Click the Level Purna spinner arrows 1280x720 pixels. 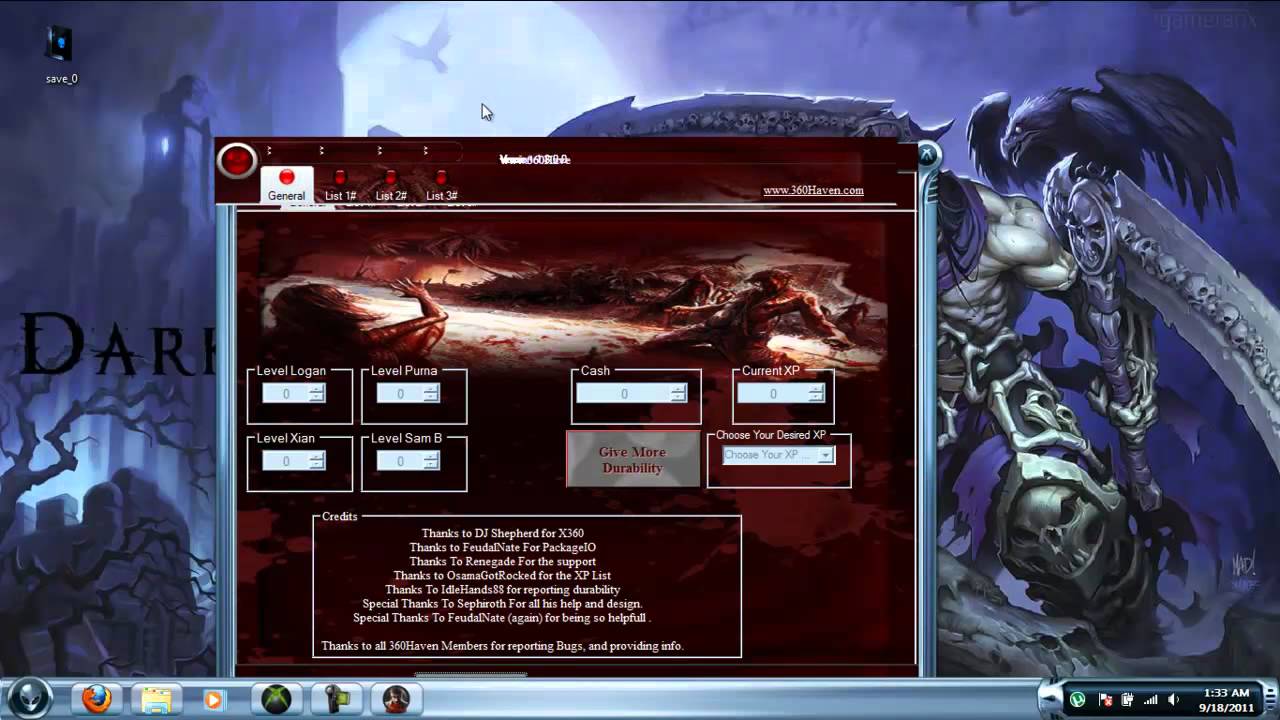(x=431, y=394)
